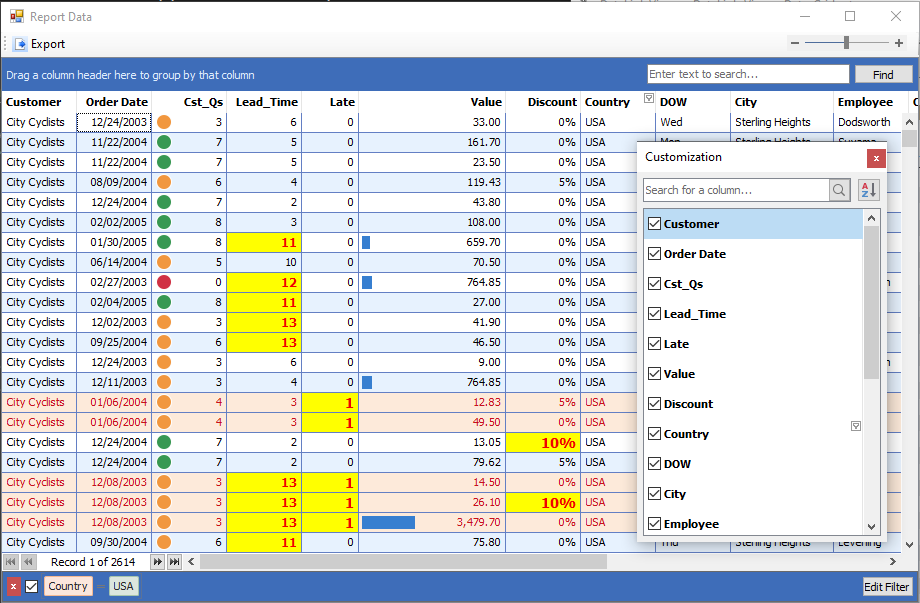Sort columns alphabetically with A-Z icon
The width and height of the screenshot is (920, 603).
pyautogui.click(x=868, y=190)
